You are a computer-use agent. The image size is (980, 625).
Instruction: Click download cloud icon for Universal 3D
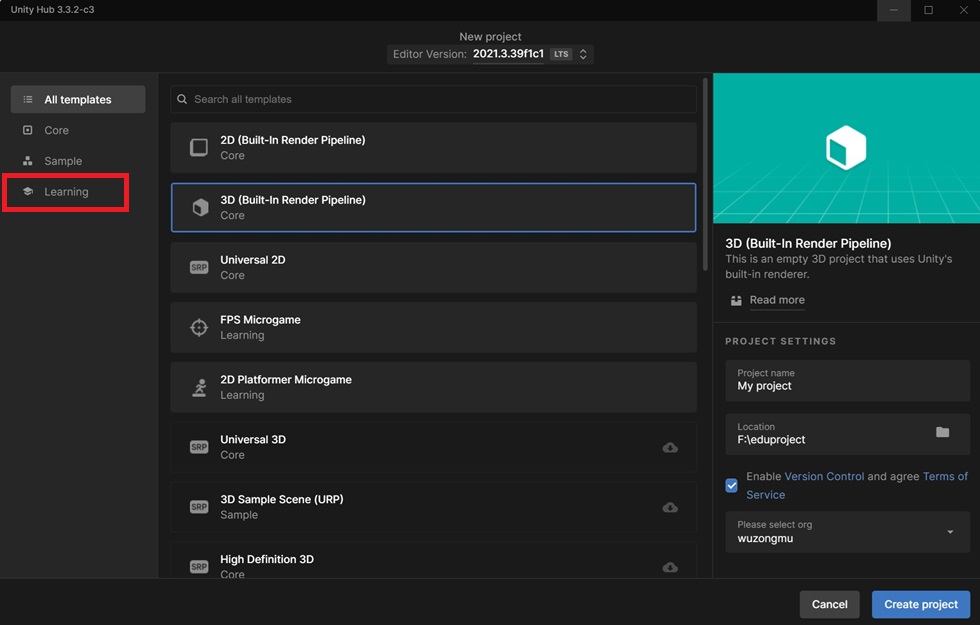click(x=670, y=448)
